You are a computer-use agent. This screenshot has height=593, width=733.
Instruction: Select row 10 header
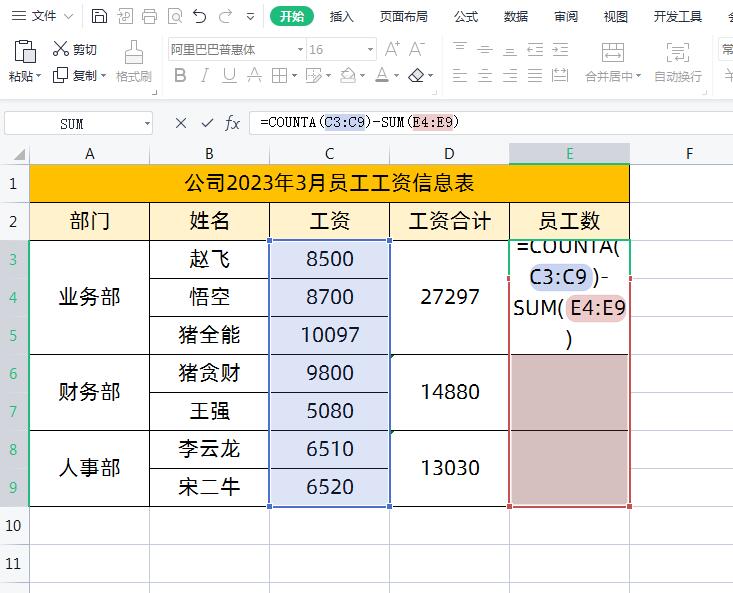click(x=14, y=526)
